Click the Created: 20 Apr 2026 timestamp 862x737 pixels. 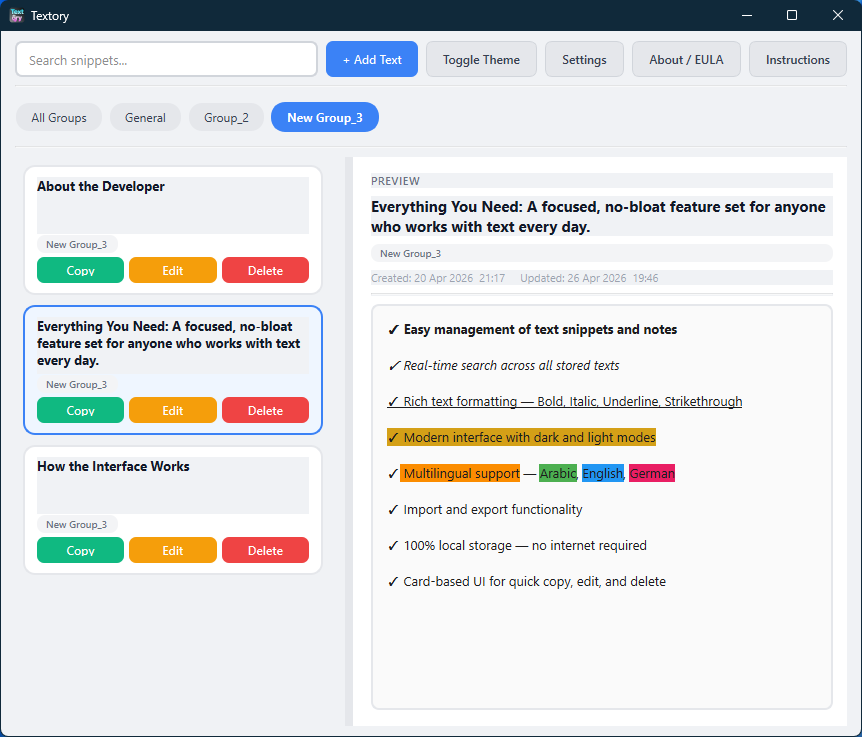click(438, 278)
